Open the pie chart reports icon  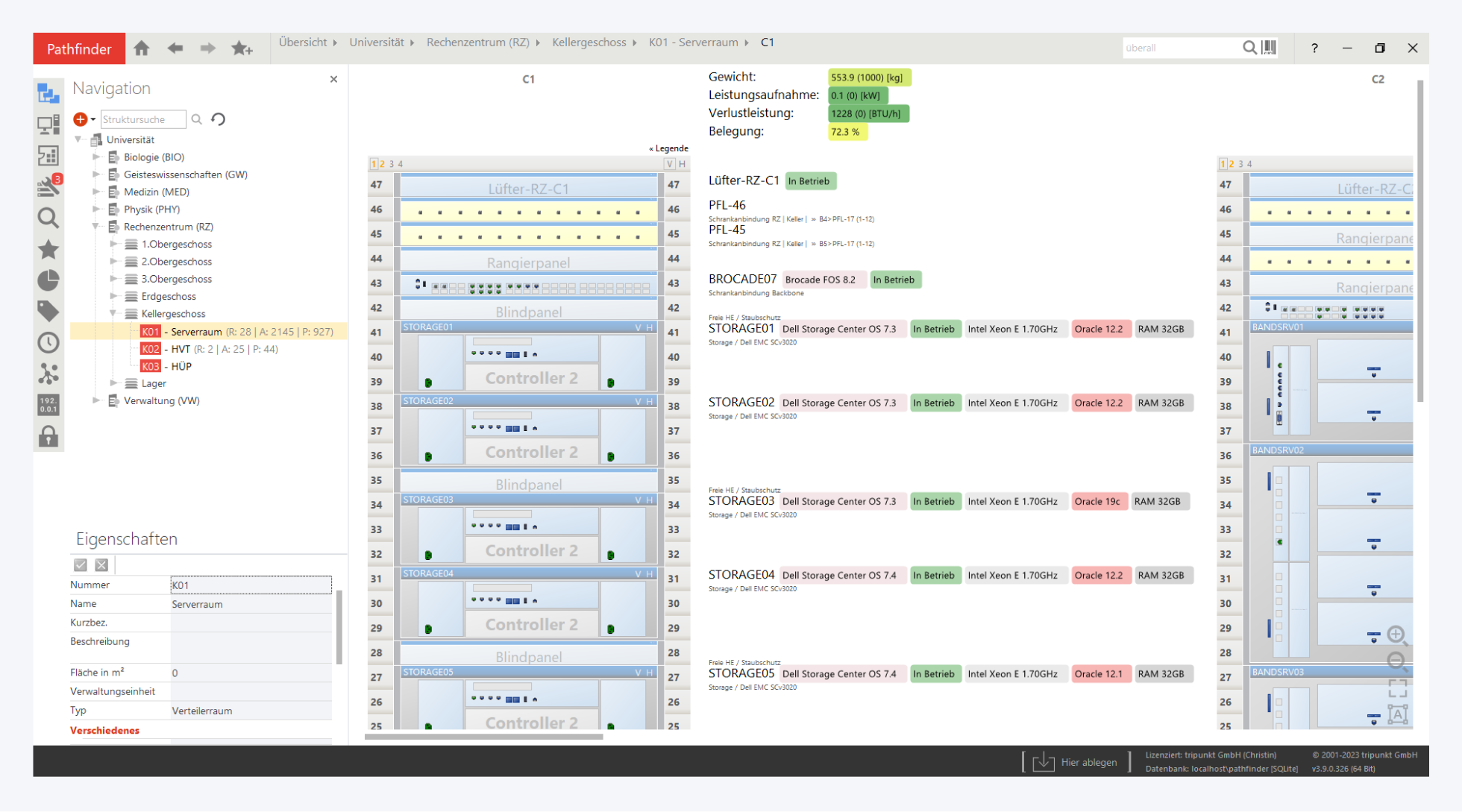(x=48, y=280)
